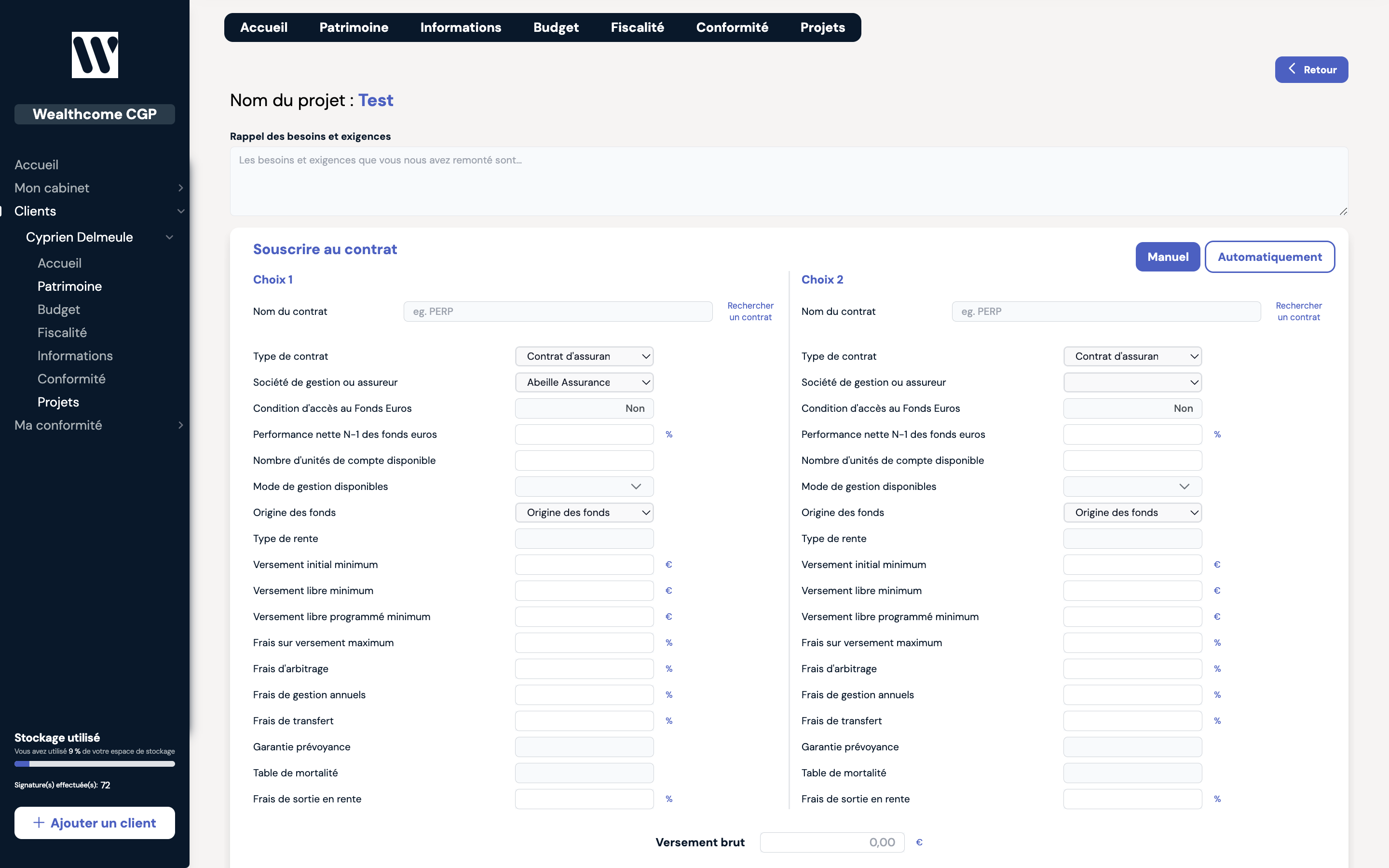Open Choix 1 Société de gestion dropdown

[585, 382]
